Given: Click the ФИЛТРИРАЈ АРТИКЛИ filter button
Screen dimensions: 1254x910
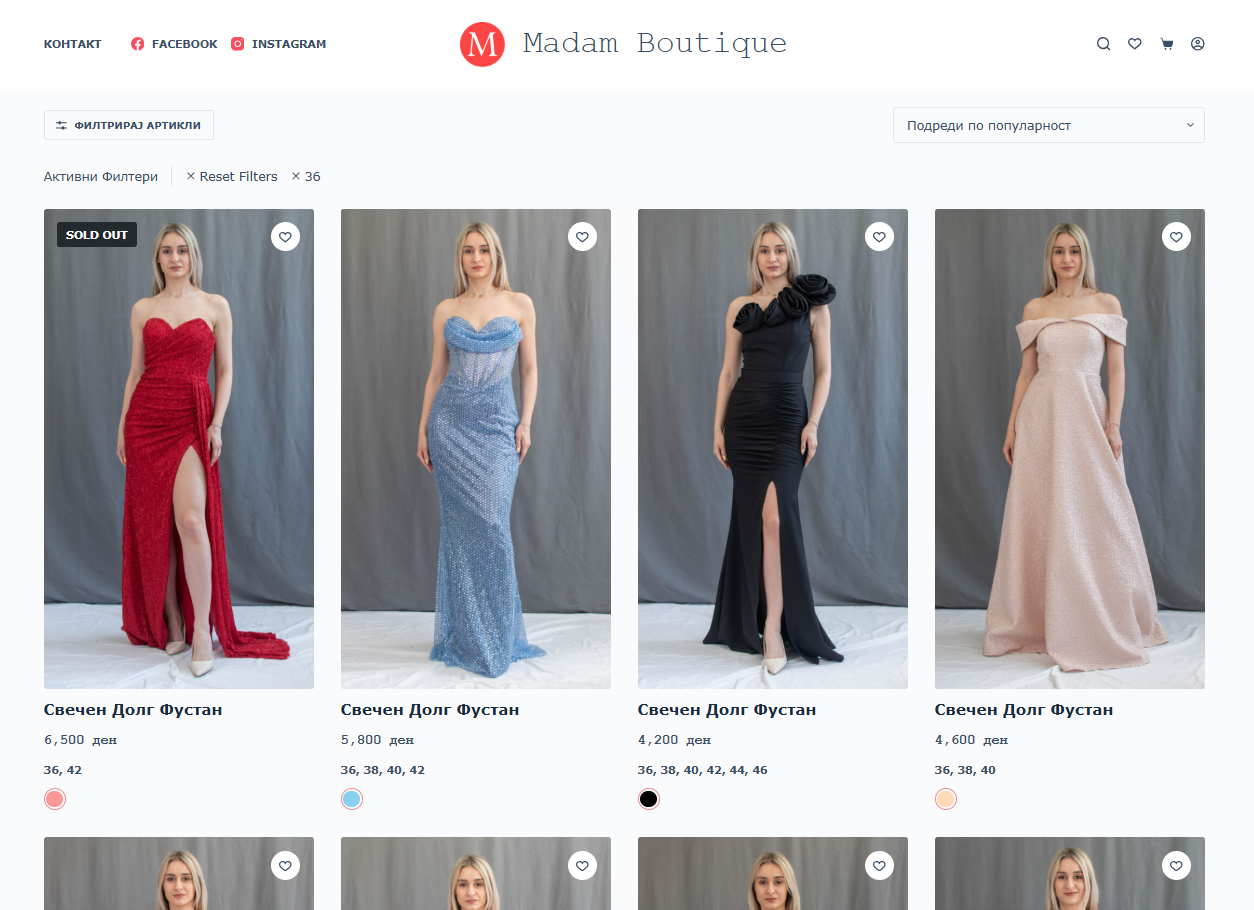Looking at the screenshot, I should 129,125.
